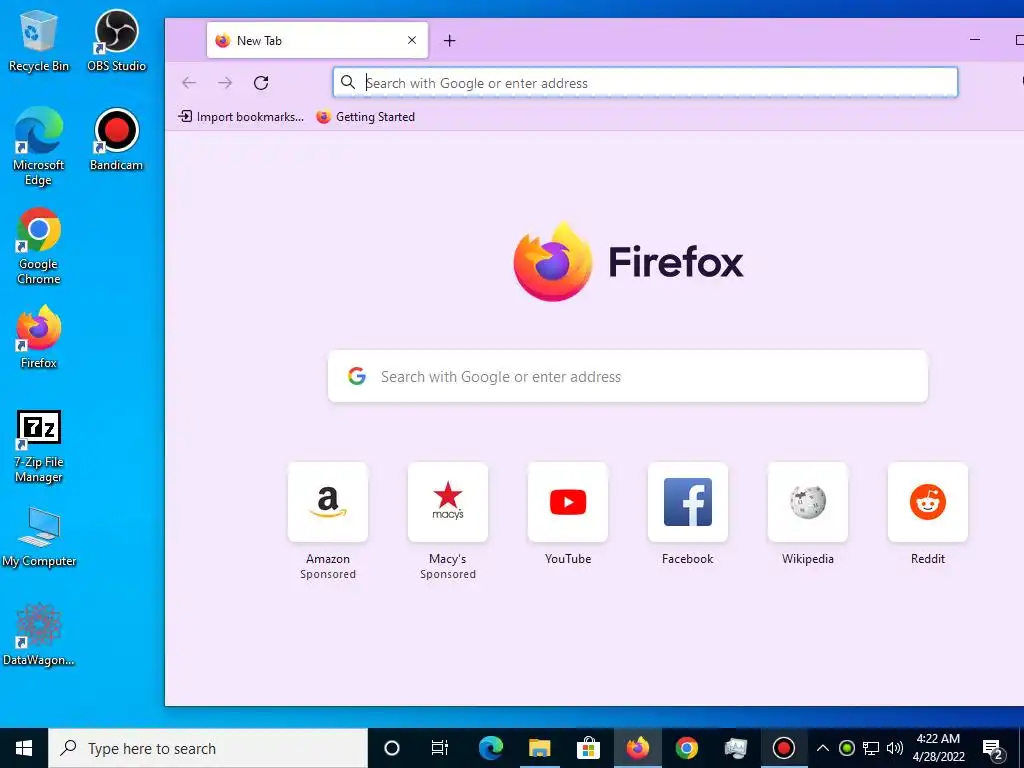Open the Facebook shortcut tile
This screenshot has height=768, width=1024.
(688, 502)
